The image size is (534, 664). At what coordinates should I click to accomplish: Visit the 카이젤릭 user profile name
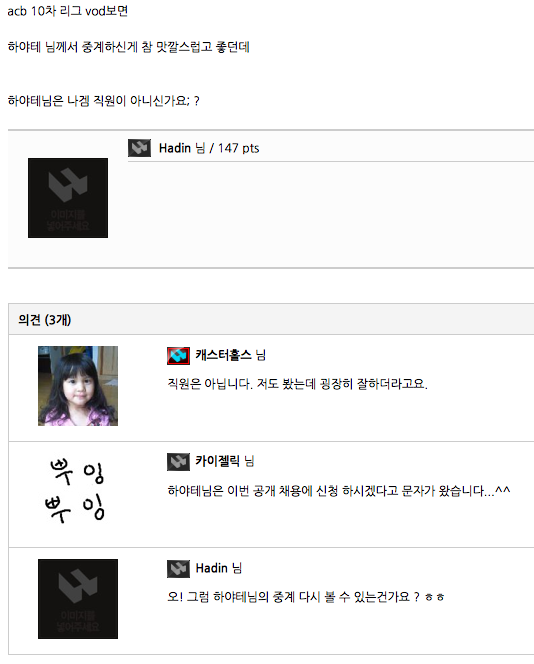pyautogui.click(x=218, y=461)
